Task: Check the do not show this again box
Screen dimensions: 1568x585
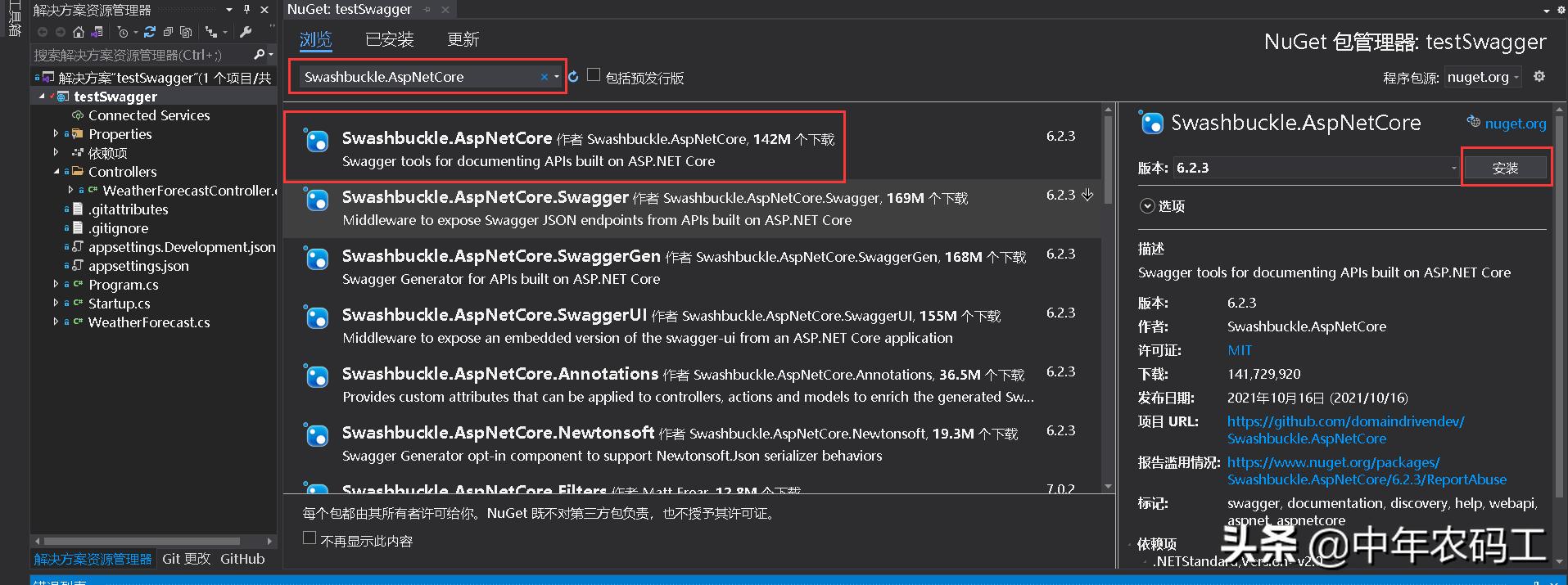Action: (x=309, y=538)
